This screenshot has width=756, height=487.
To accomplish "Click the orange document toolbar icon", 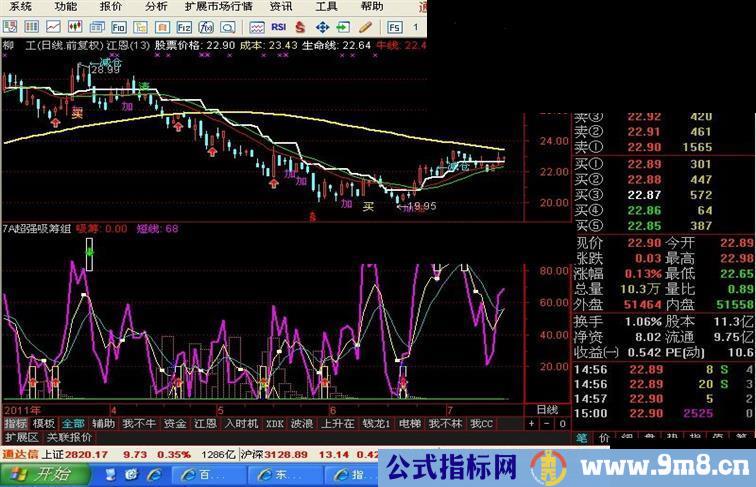I will pyautogui.click(x=162, y=27).
